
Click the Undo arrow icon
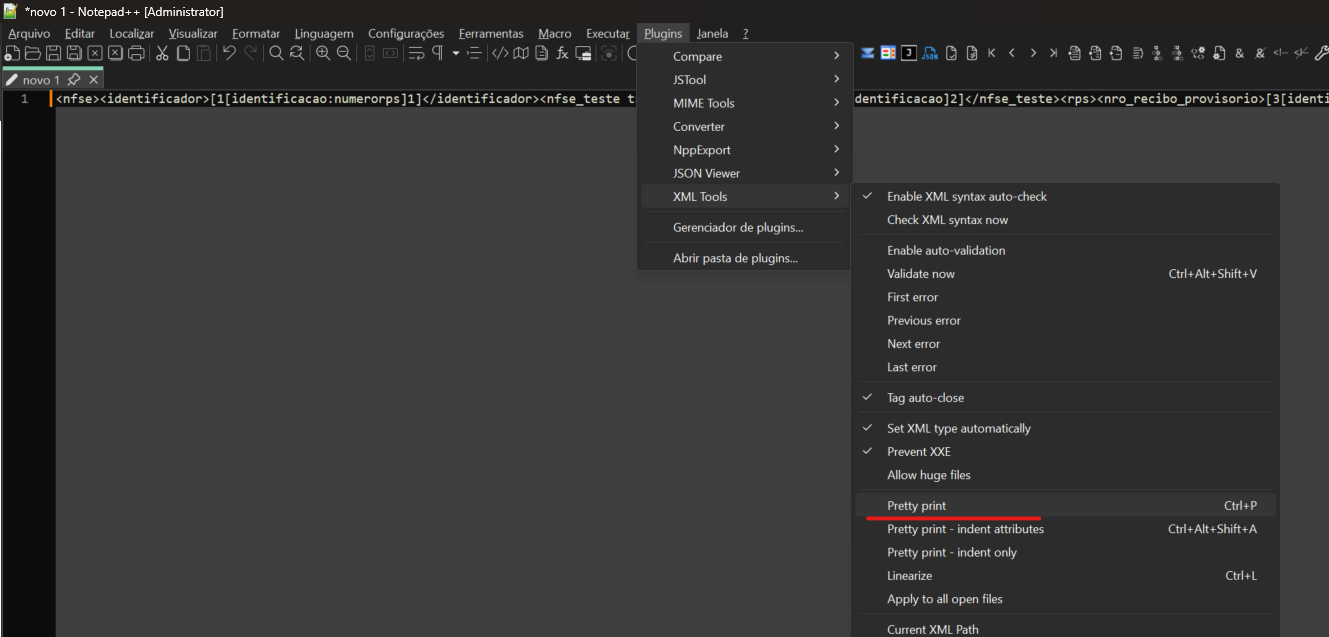point(229,53)
